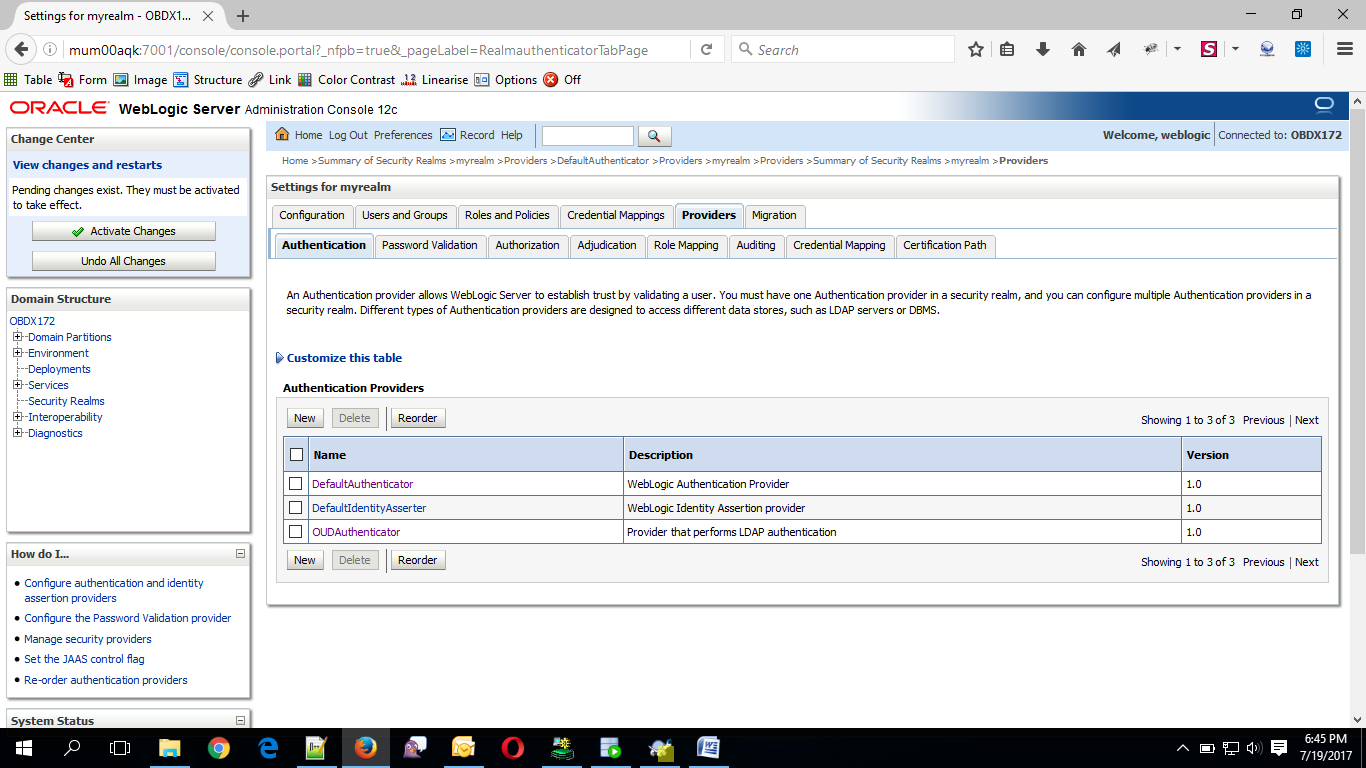Open the Authorization sub-tab
The width and height of the screenshot is (1366, 768).
point(527,246)
